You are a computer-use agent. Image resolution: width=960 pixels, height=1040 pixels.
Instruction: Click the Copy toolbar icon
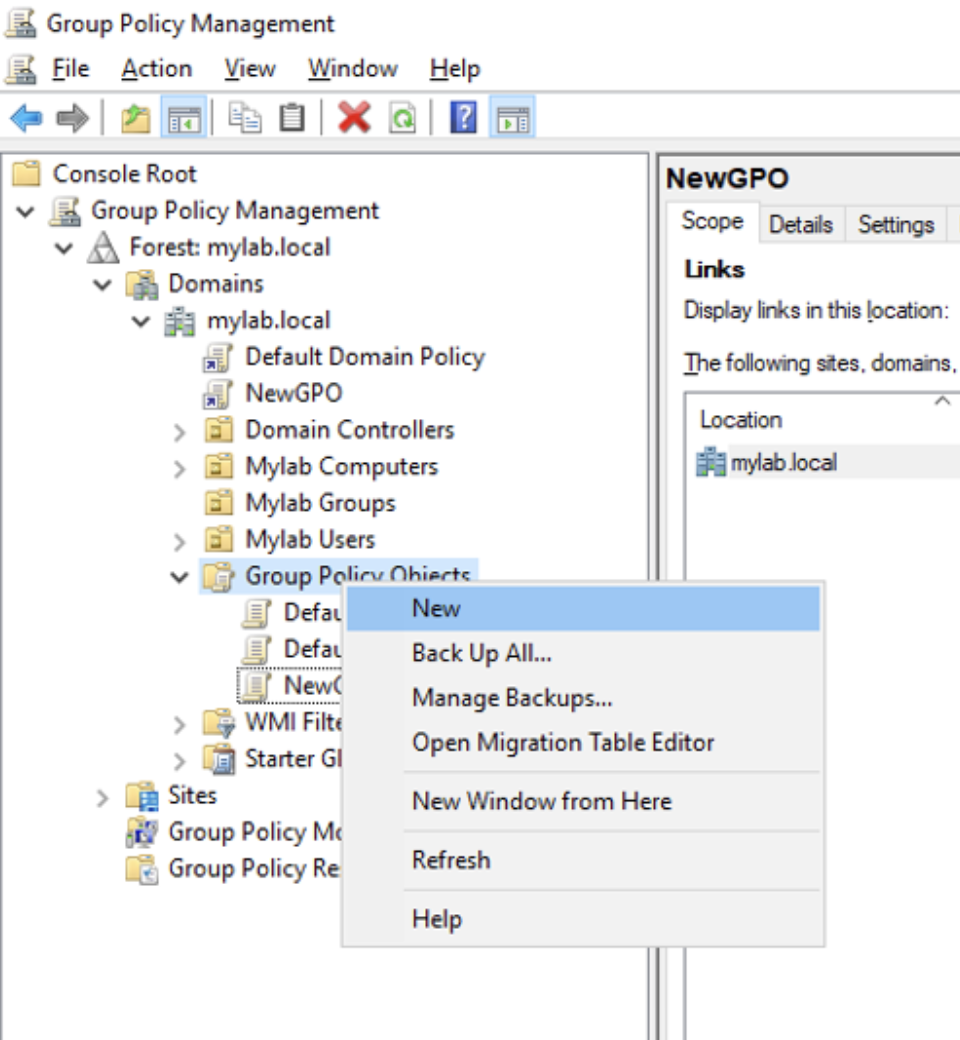tap(244, 119)
